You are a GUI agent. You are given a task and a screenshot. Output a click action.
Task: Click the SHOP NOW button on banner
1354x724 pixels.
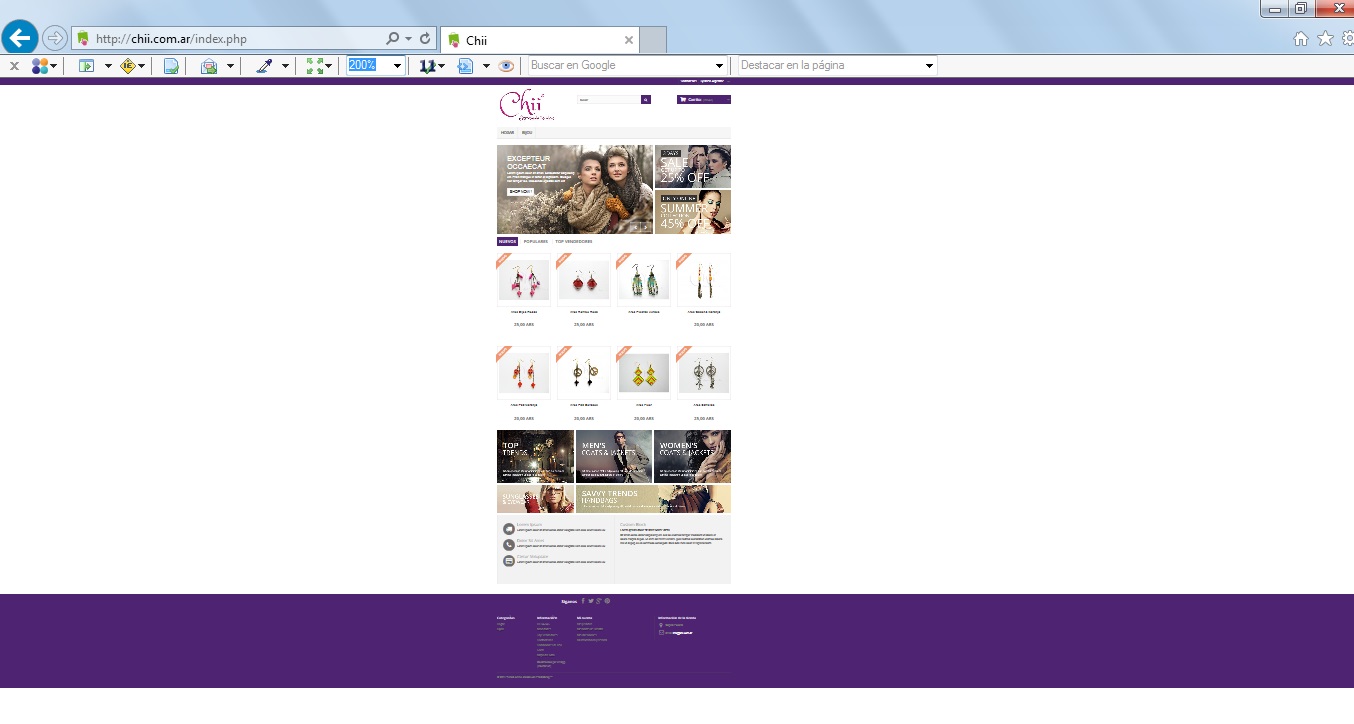(520, 191)
